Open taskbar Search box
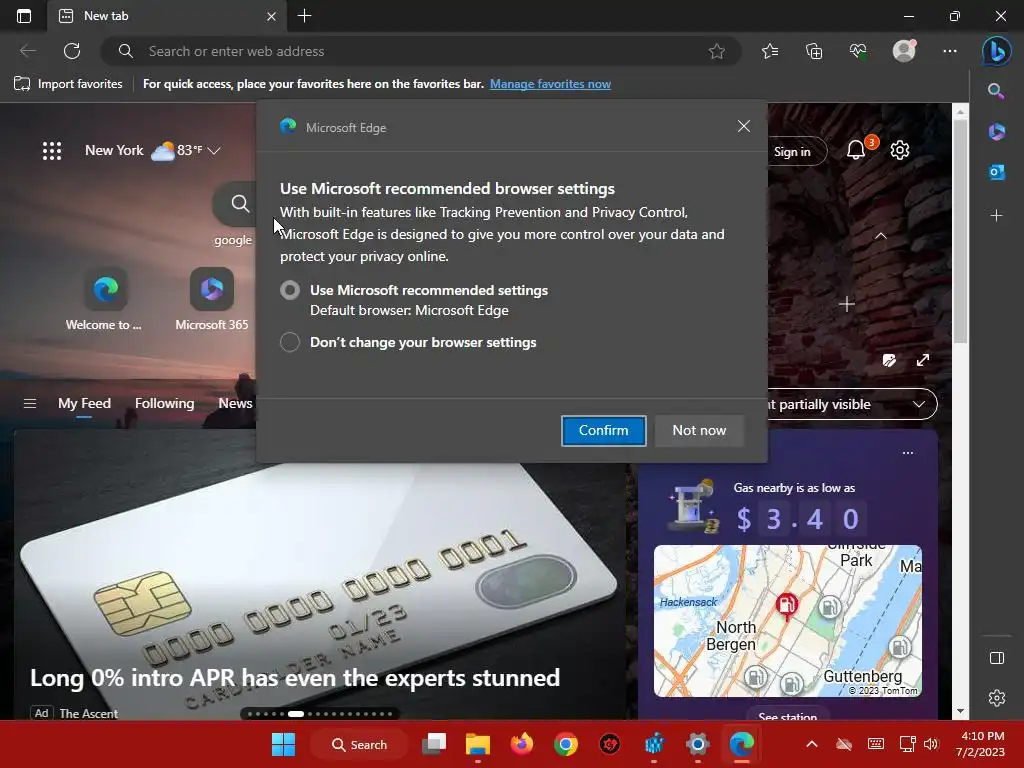Viewport: 1024px width, 768px height. [359, 744]
